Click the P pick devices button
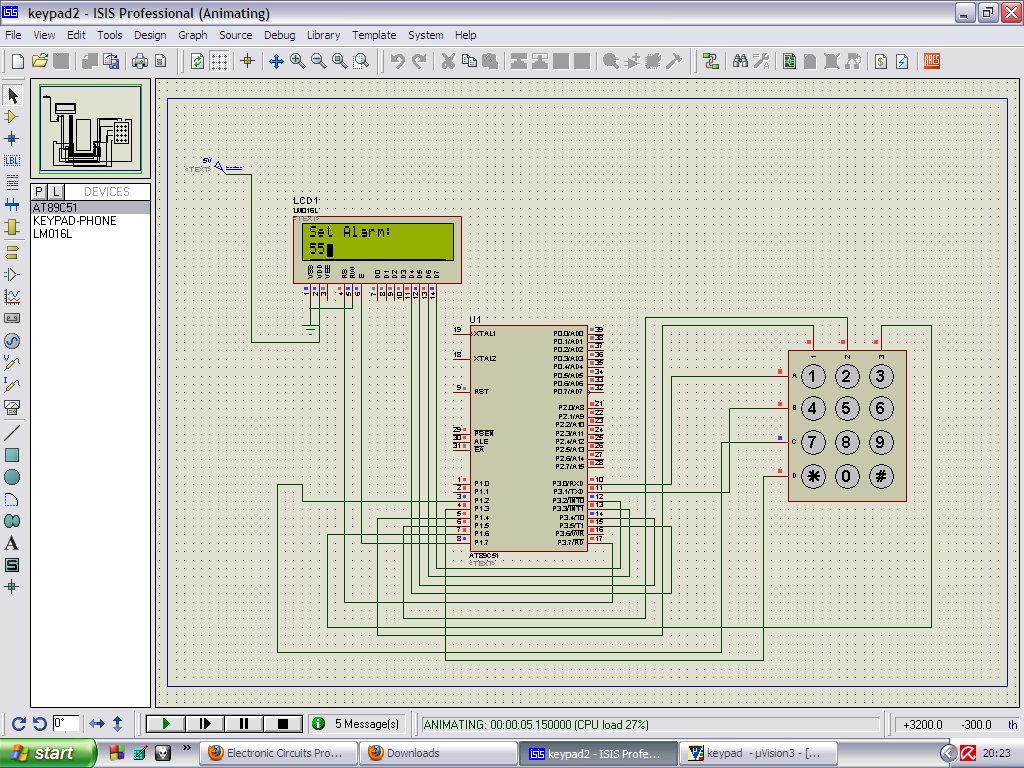The height and width of the screenshot is (768, 1024). pyautogui.click(x=39, y=191)
